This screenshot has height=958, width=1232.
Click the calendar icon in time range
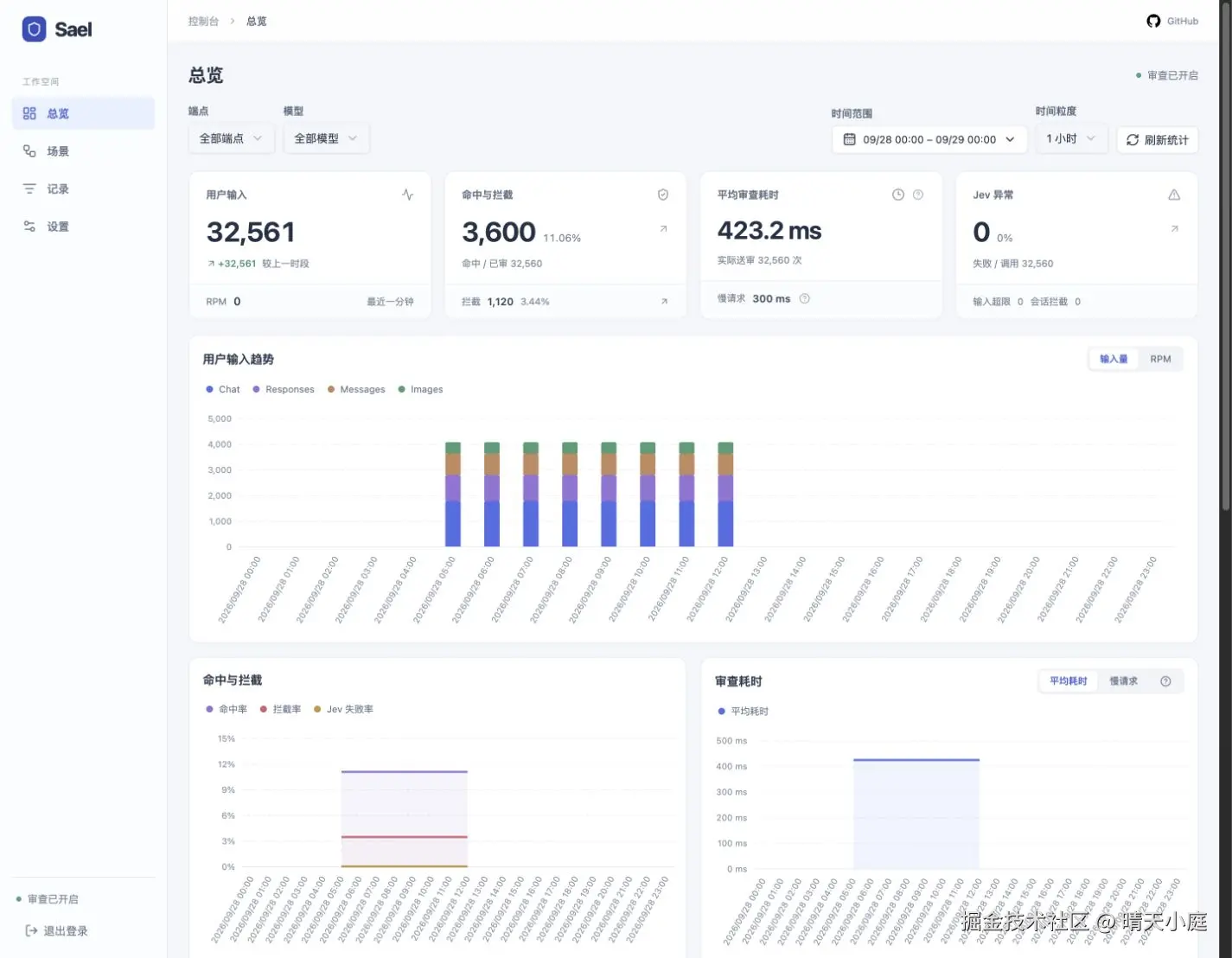[849, 139]
